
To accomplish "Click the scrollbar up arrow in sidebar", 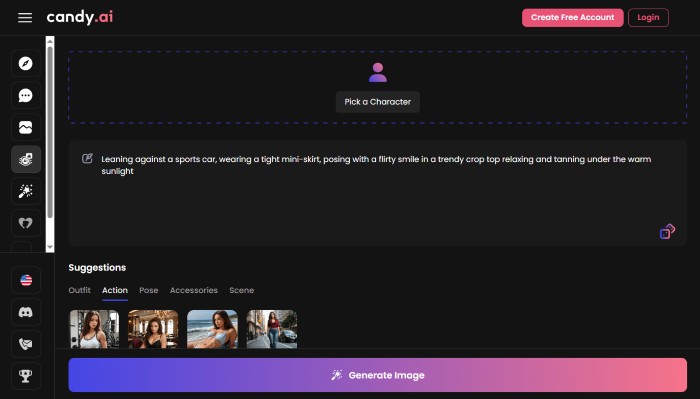I will pyautogui.click(x=50, y=41).
